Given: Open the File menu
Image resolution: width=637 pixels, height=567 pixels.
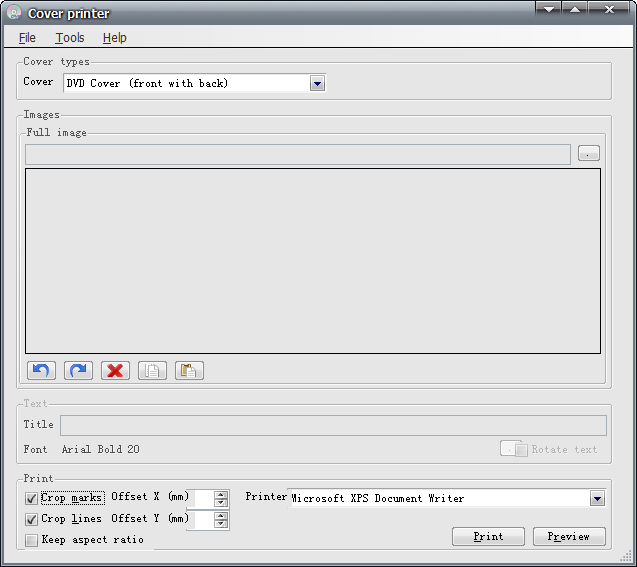Looking at the screenshot, I should tap(27, 38).
